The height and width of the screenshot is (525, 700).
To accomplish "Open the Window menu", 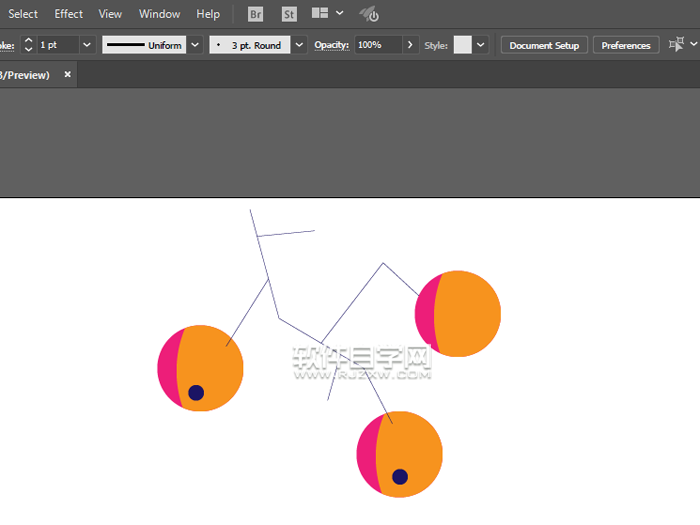I will 159,14.
